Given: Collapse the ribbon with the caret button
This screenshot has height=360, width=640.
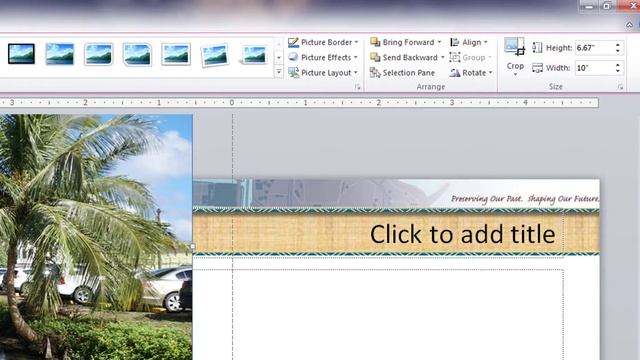Looking at the screenshot, I should point(629,25).
